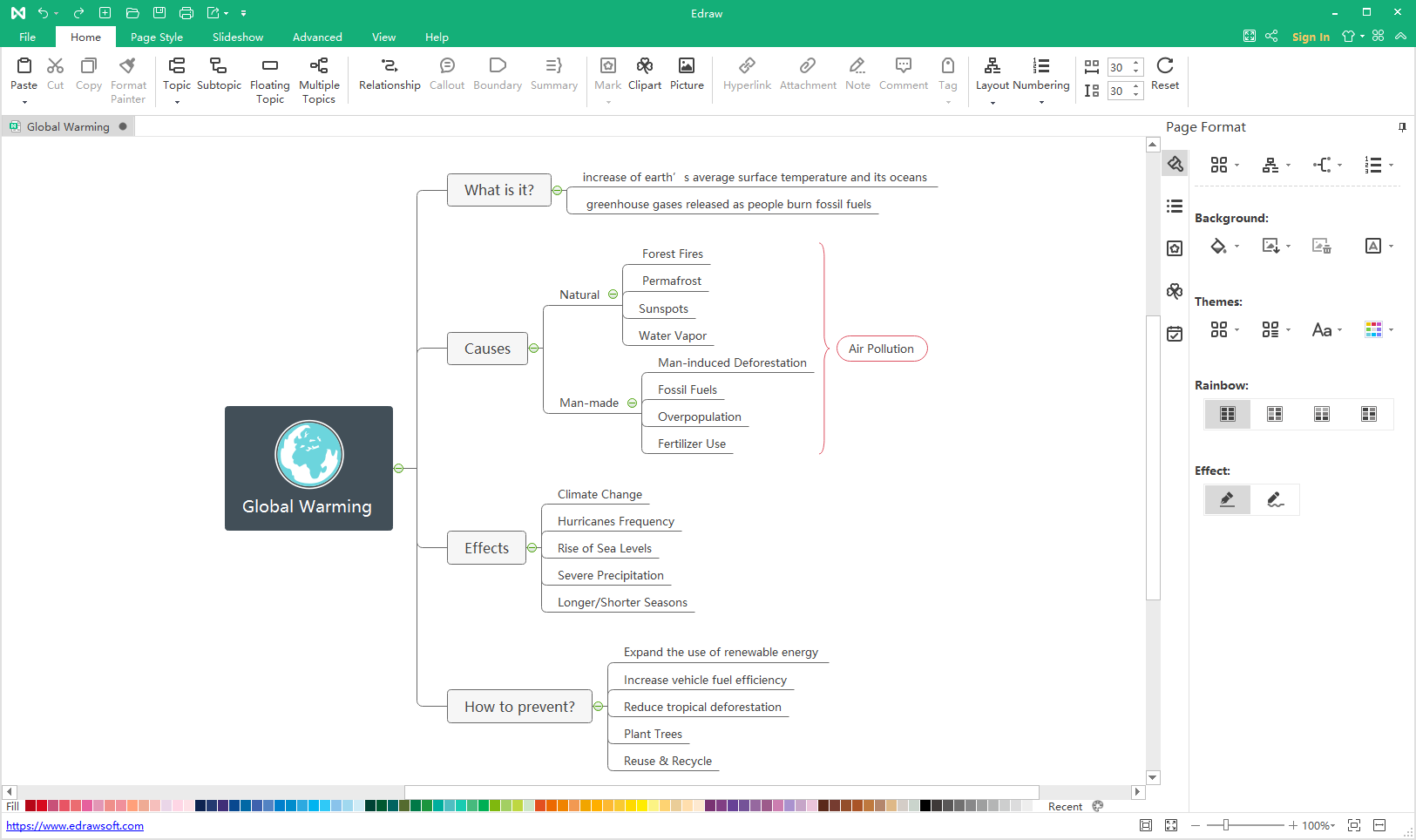Collapse the Effects branch toggle
The height and width of the screenshot is (840, 1416).
[532, 548]
